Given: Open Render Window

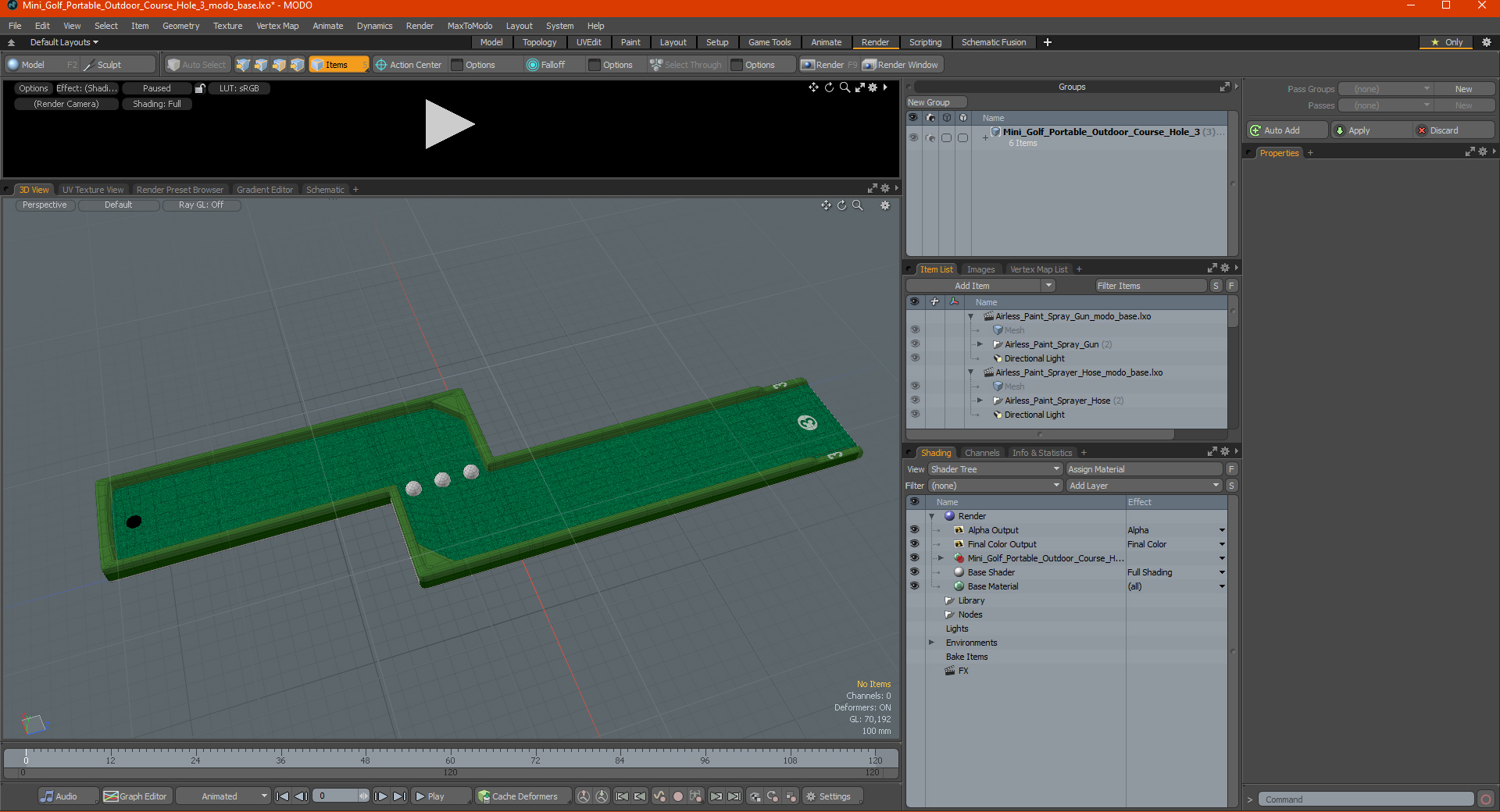Looking at the screenshot, I should 900,65.
